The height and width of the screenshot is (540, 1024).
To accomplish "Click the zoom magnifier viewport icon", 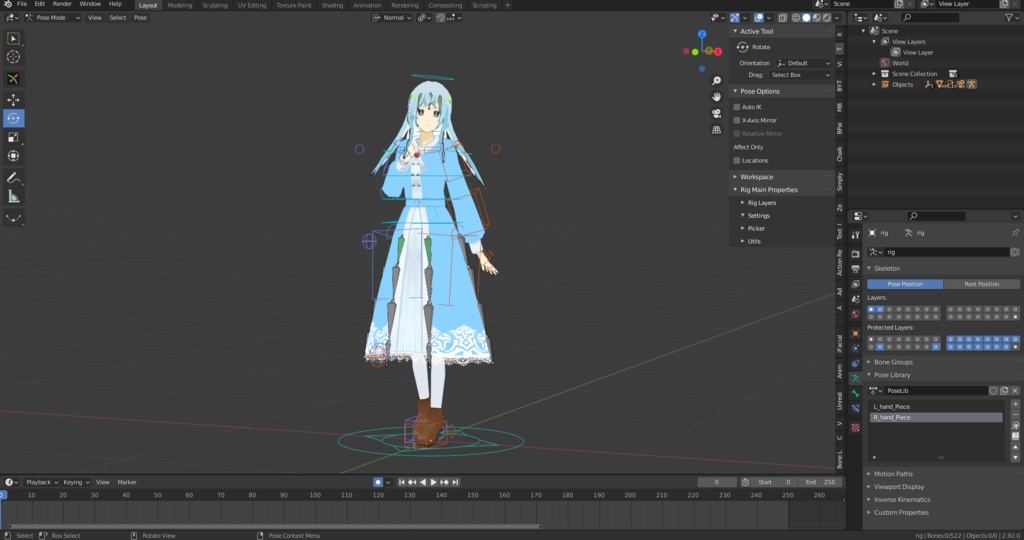I will [x=716, y=80].
